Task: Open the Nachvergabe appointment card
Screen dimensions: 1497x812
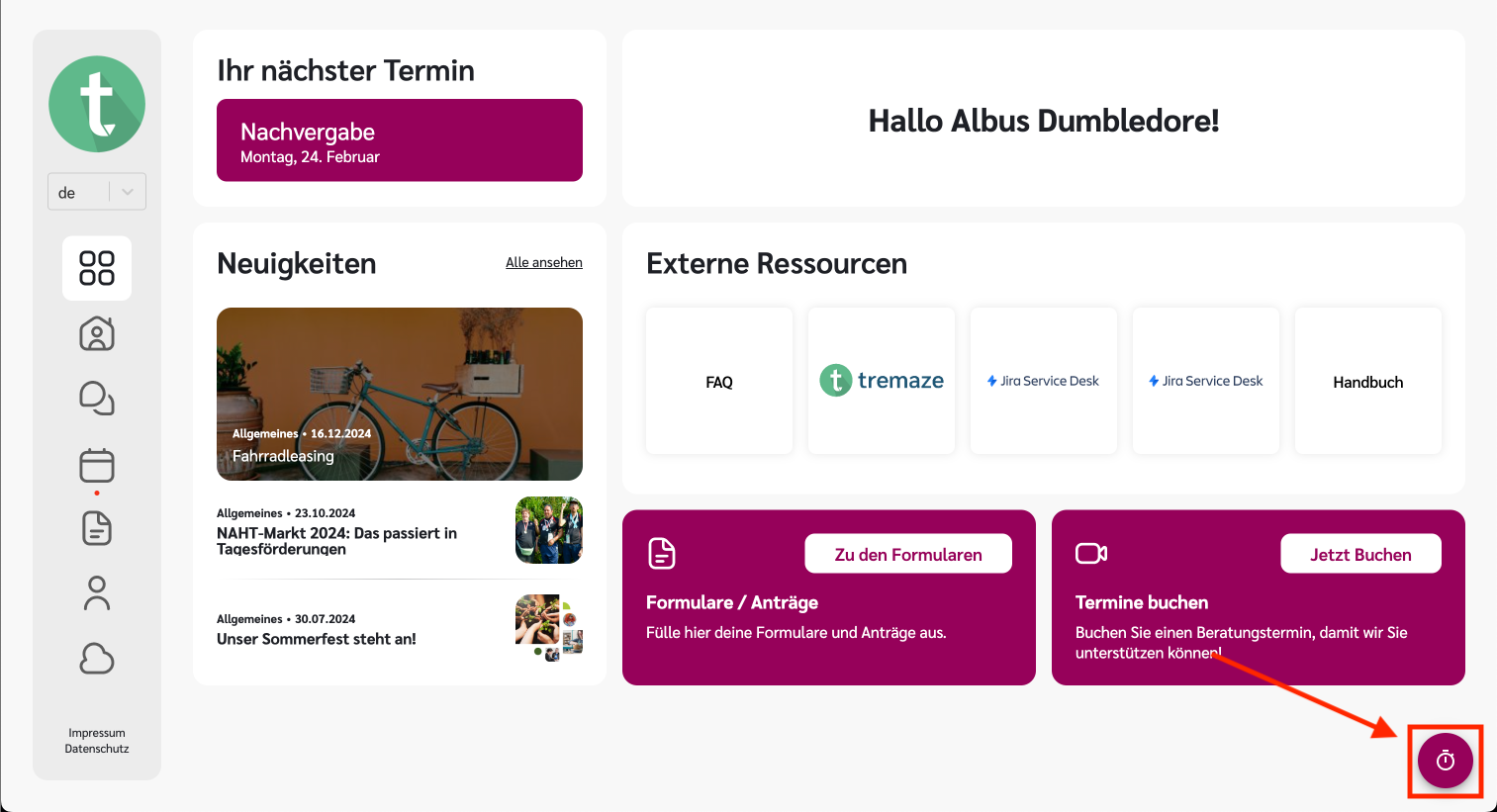Action: pyautogui.click(x=400, y=140)
